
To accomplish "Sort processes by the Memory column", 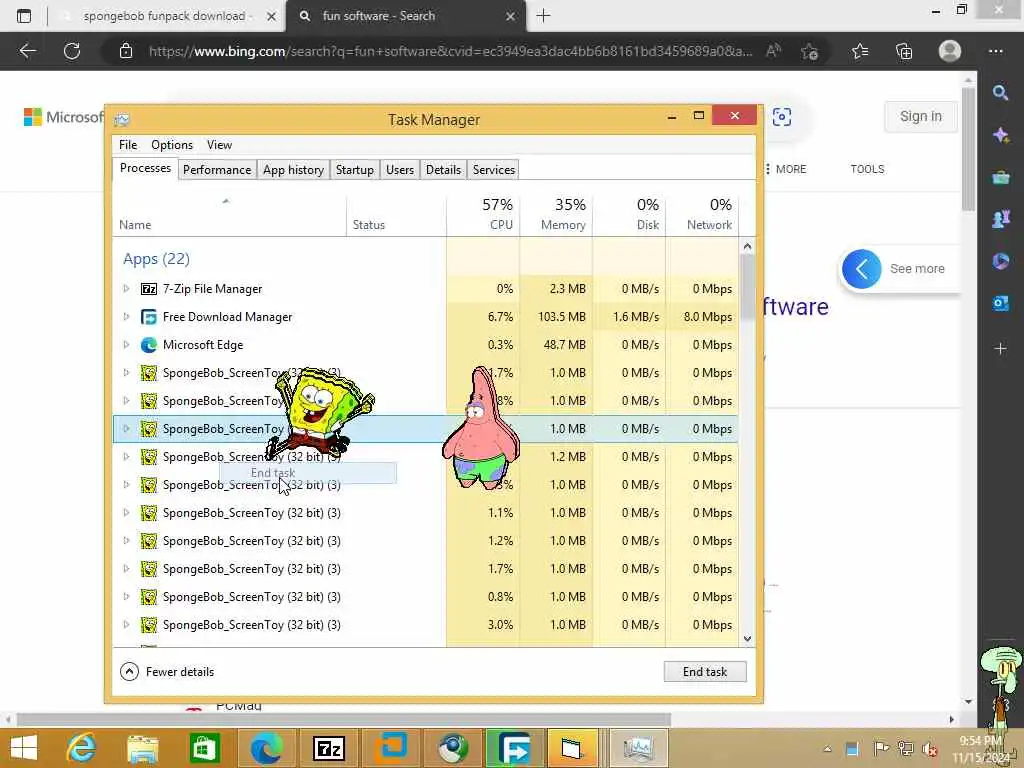I will click(556, 215).
